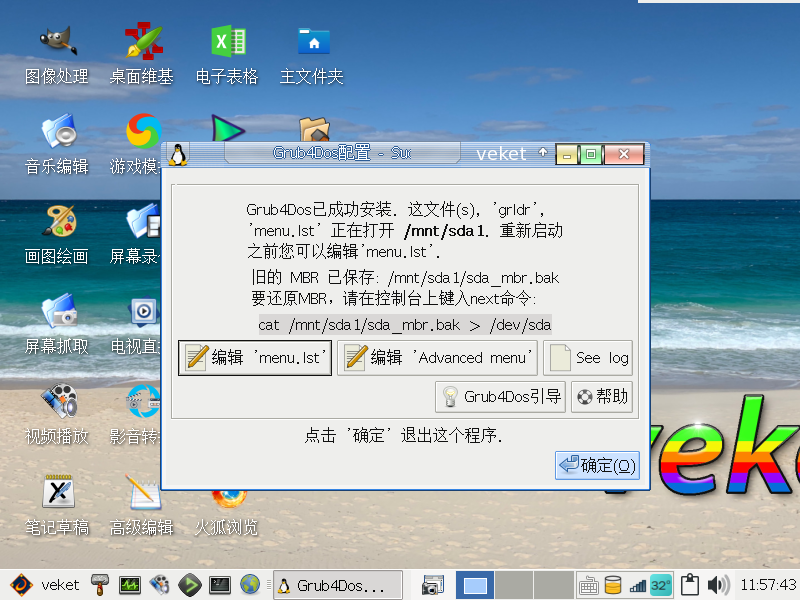Click 编辑 'menu.lst' button
Viewport: 800px width, 600px height.
pos(255,358)
